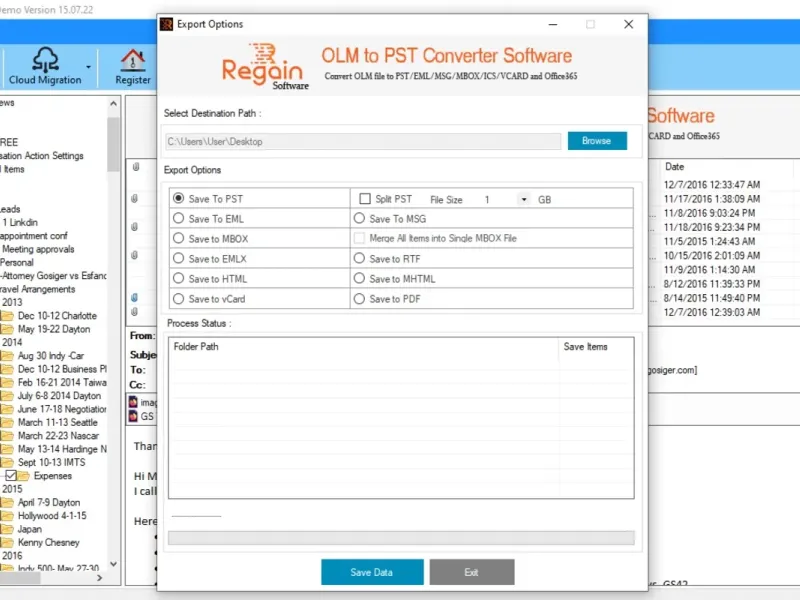Screen dimensions: 800x600
Task: Click the Folder Path column header
Action: [196, 346]
